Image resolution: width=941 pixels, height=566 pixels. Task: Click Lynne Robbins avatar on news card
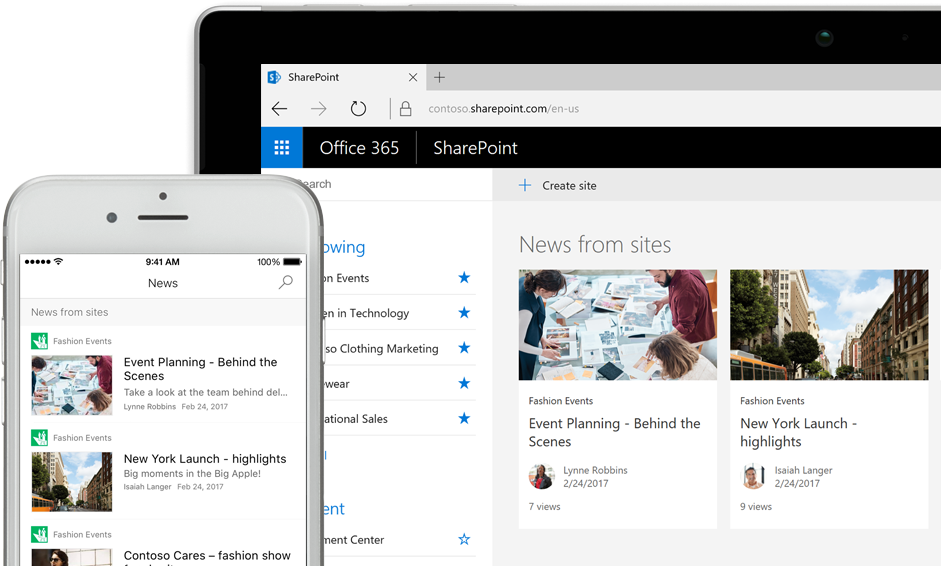click(x=541, y=477)
